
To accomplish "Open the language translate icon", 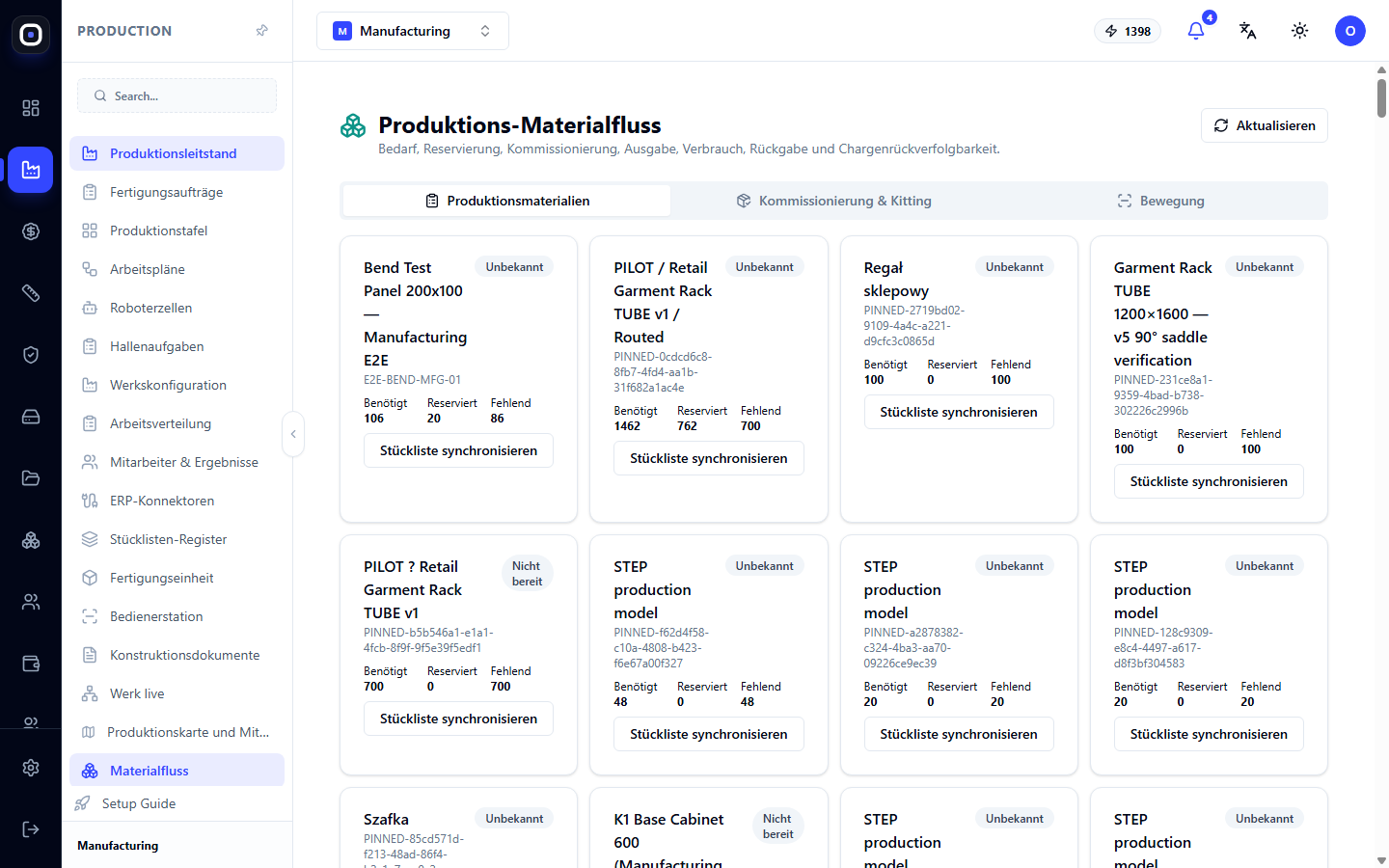I will click(x=1248, y=31).
